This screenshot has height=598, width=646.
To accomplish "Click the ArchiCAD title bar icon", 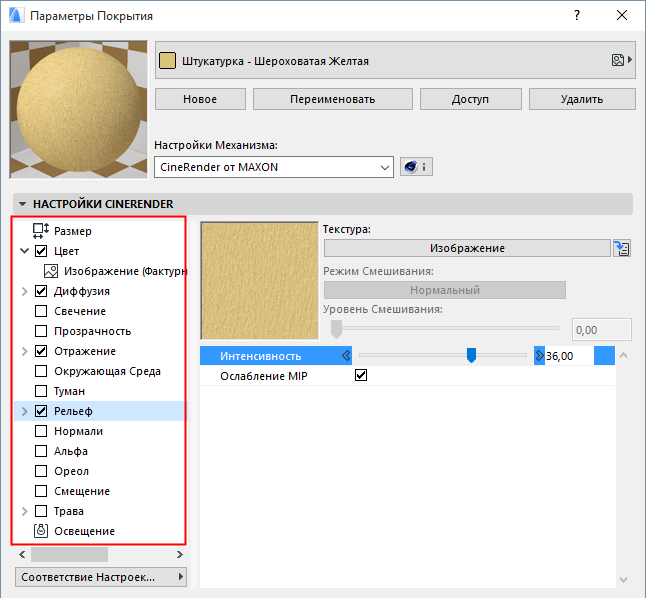I will coord(16,15).
